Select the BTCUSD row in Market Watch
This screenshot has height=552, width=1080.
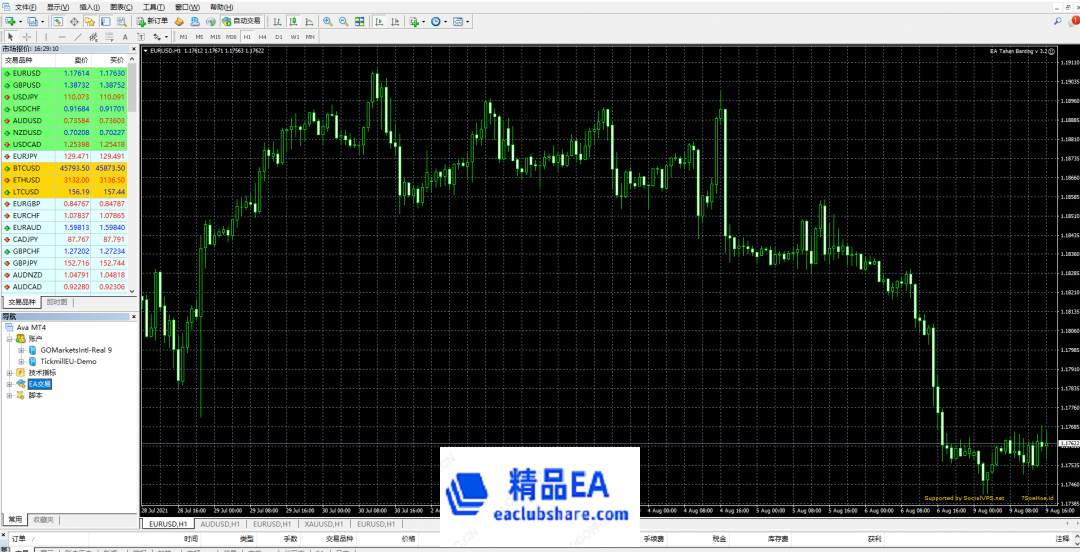(x=65, y=167)
